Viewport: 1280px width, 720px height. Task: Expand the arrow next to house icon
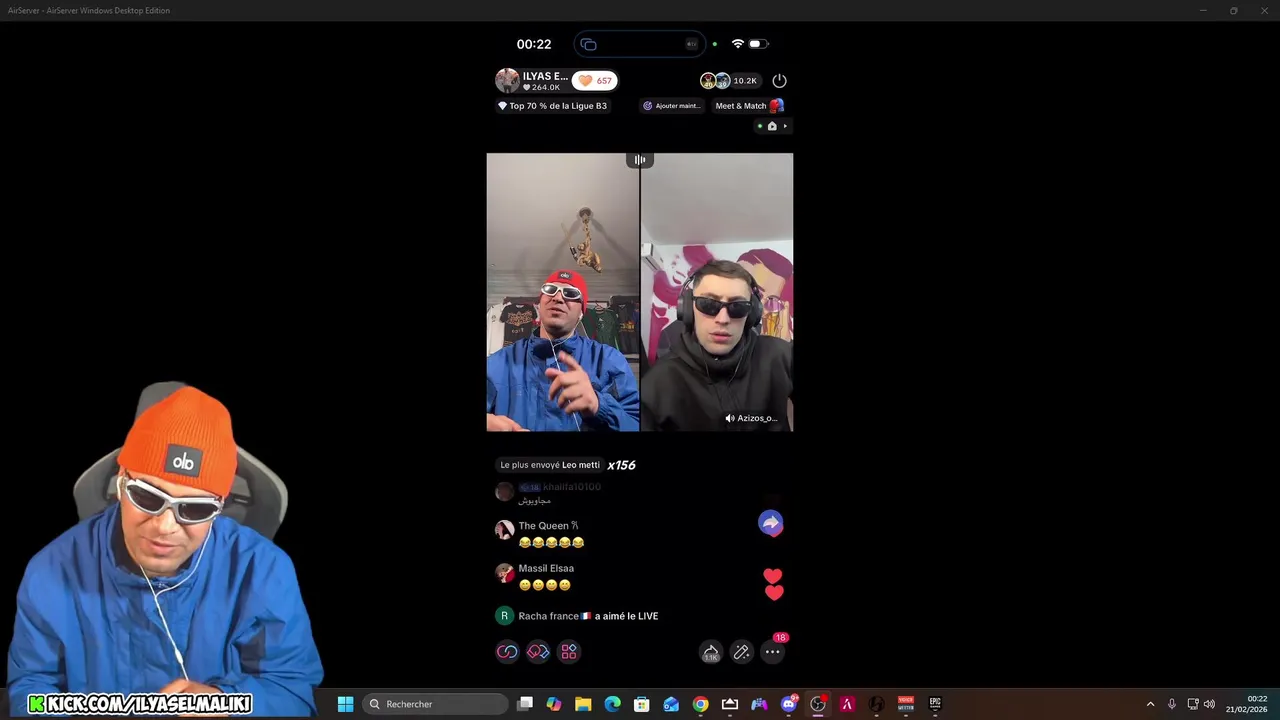coord(785,126)
